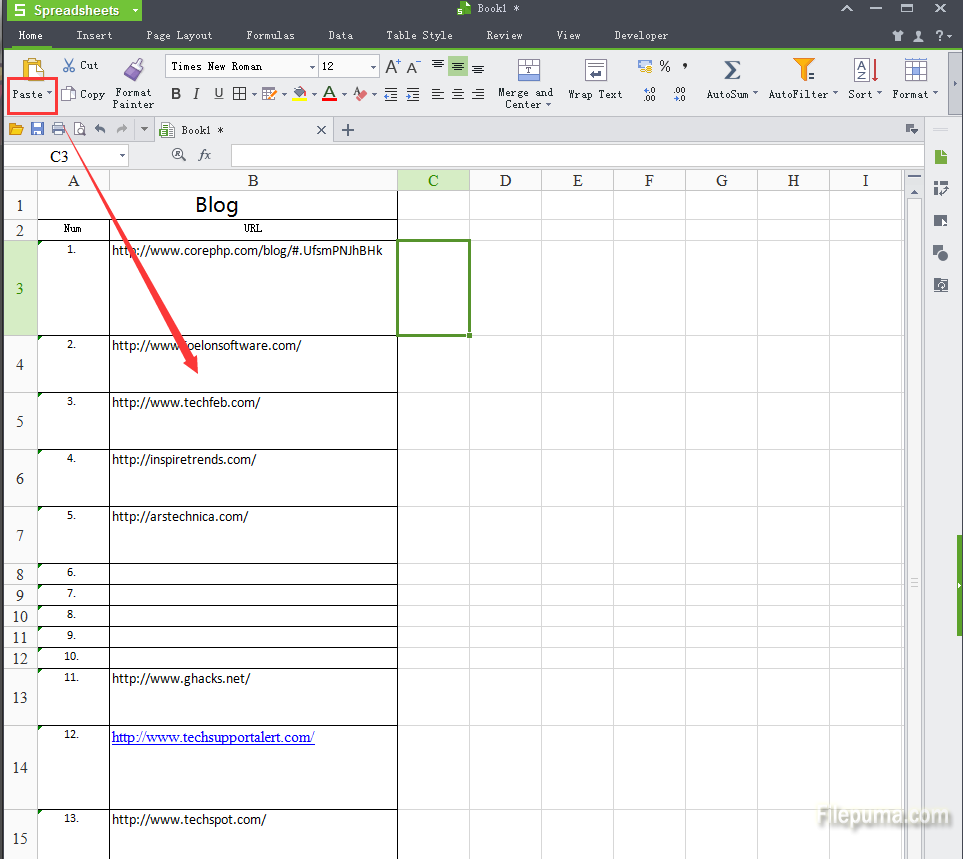Click the Cut scissors icon
The image size is (963, 859).
pos(69,65)
